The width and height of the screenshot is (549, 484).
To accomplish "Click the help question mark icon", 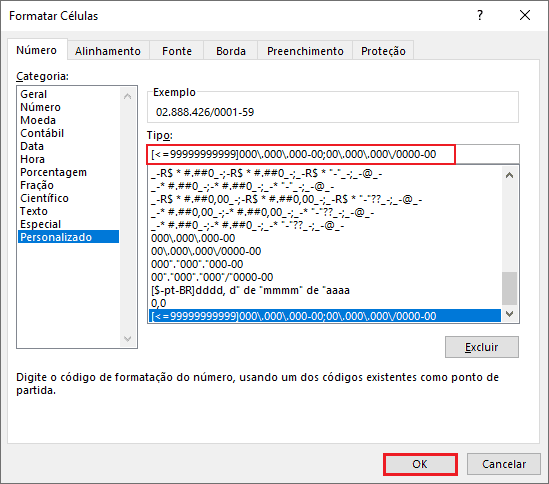I will [x=480, y=15].
